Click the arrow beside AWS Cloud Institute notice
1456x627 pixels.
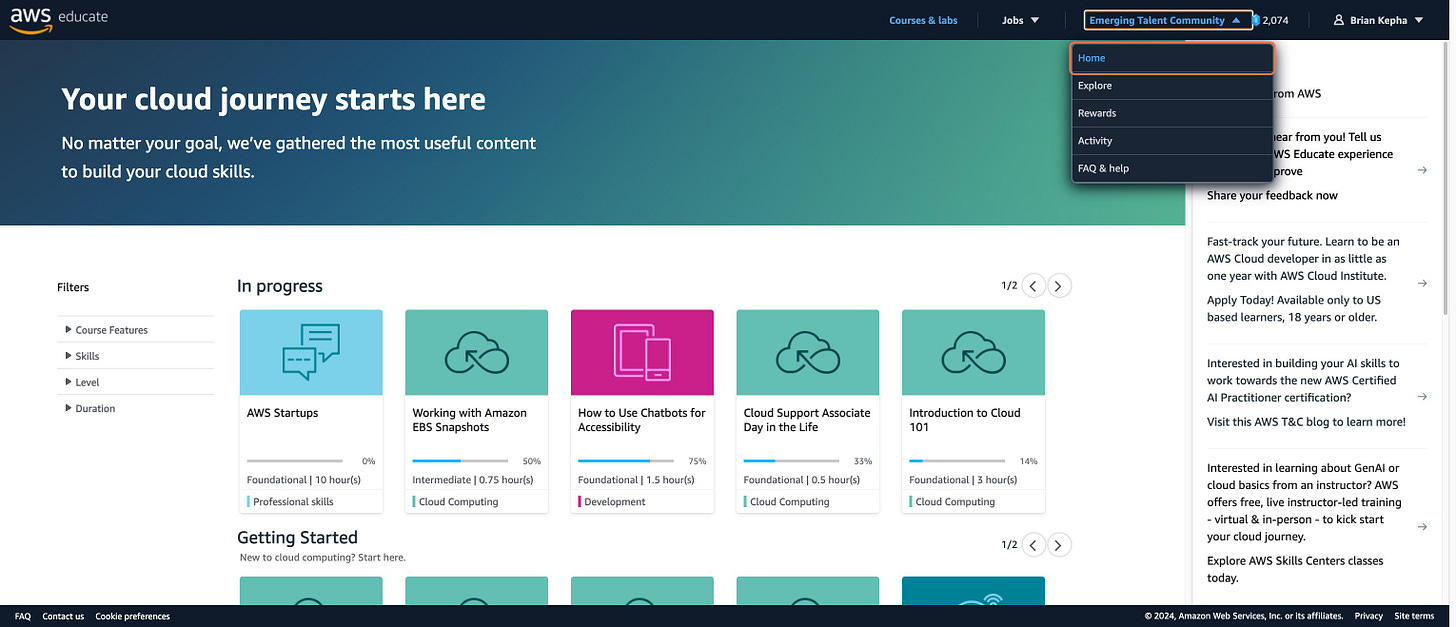(x=1422, y=283)
